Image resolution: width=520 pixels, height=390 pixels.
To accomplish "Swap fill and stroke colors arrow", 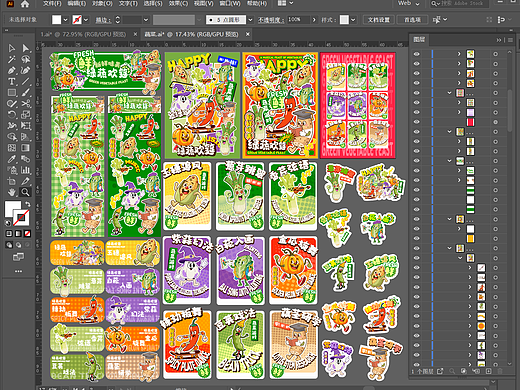I will 28,204.
